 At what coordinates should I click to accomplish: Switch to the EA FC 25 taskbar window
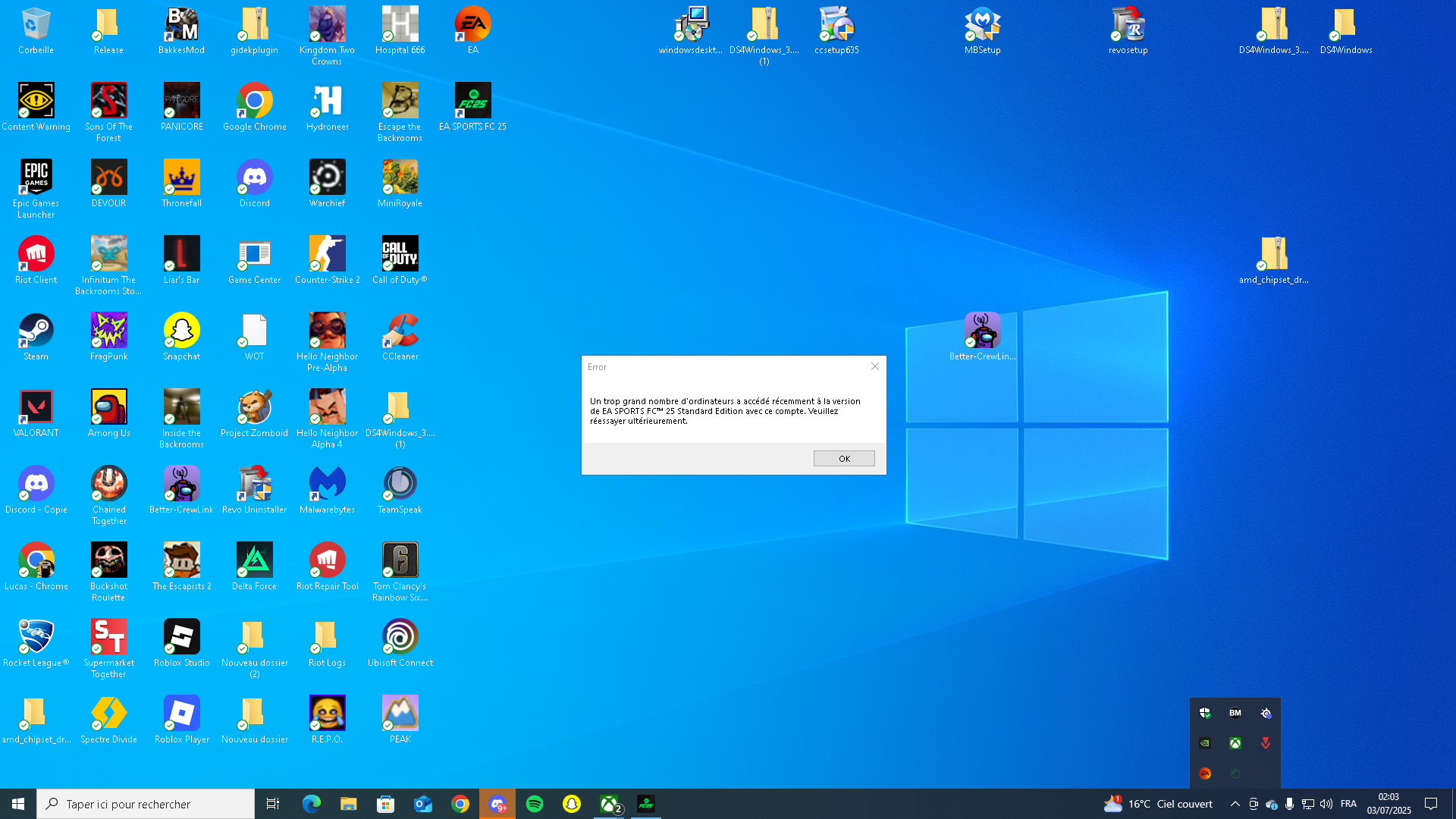click(x=646, y=804)
